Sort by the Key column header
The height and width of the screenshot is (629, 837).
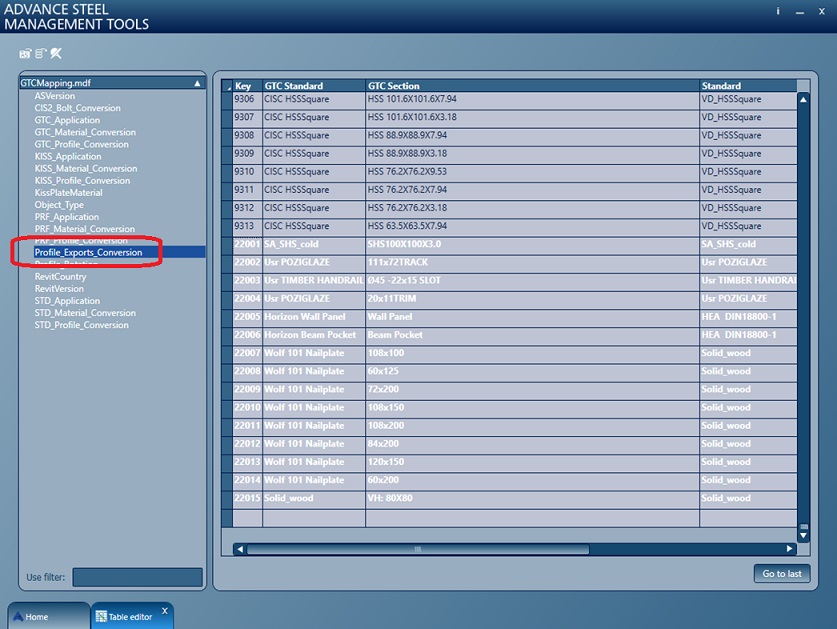[247, 86]
